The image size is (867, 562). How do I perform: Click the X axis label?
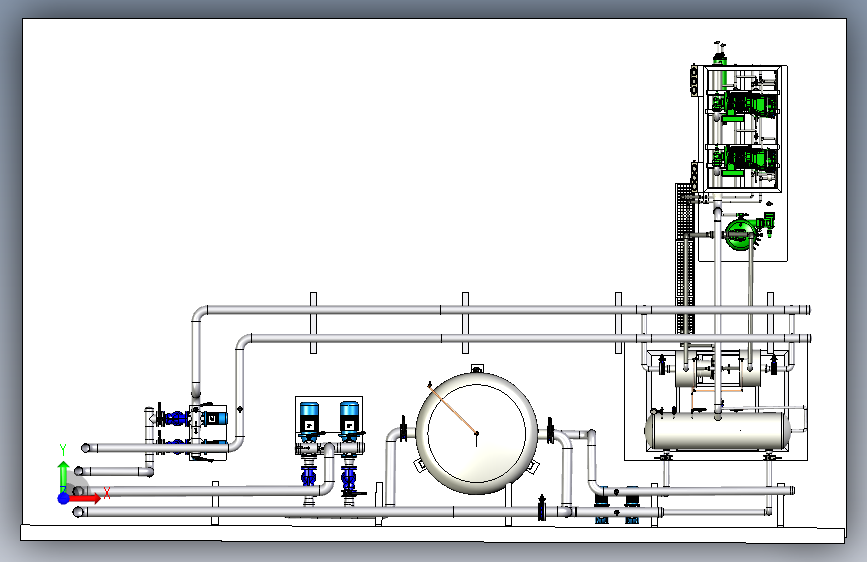(x=107, y=493)
